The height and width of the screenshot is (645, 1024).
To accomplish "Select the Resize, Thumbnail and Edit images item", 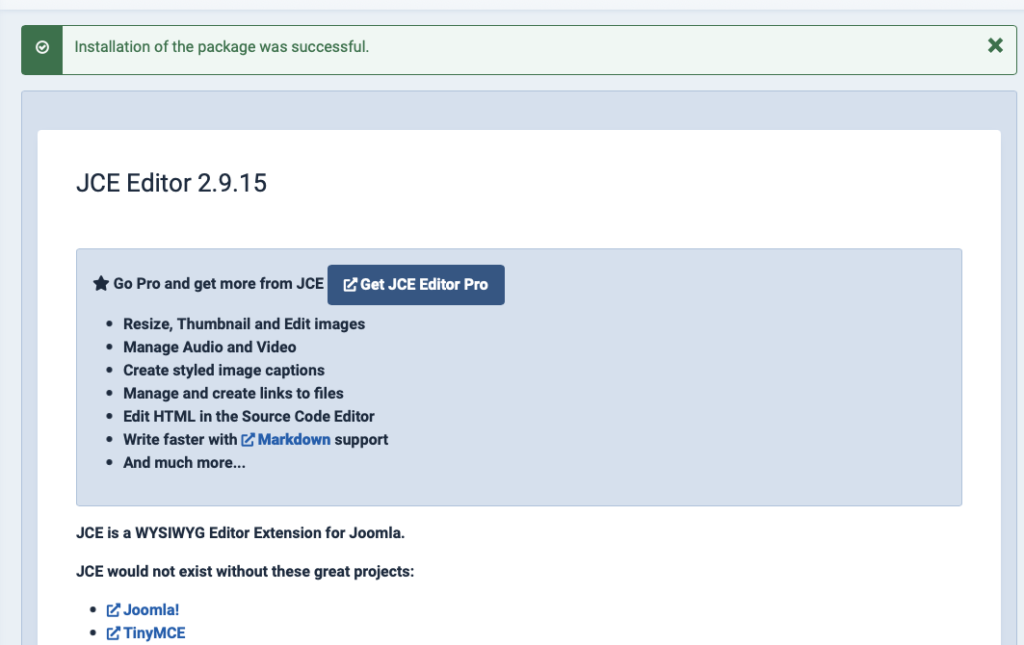I will pyautogui.click(x=243, y=324).
